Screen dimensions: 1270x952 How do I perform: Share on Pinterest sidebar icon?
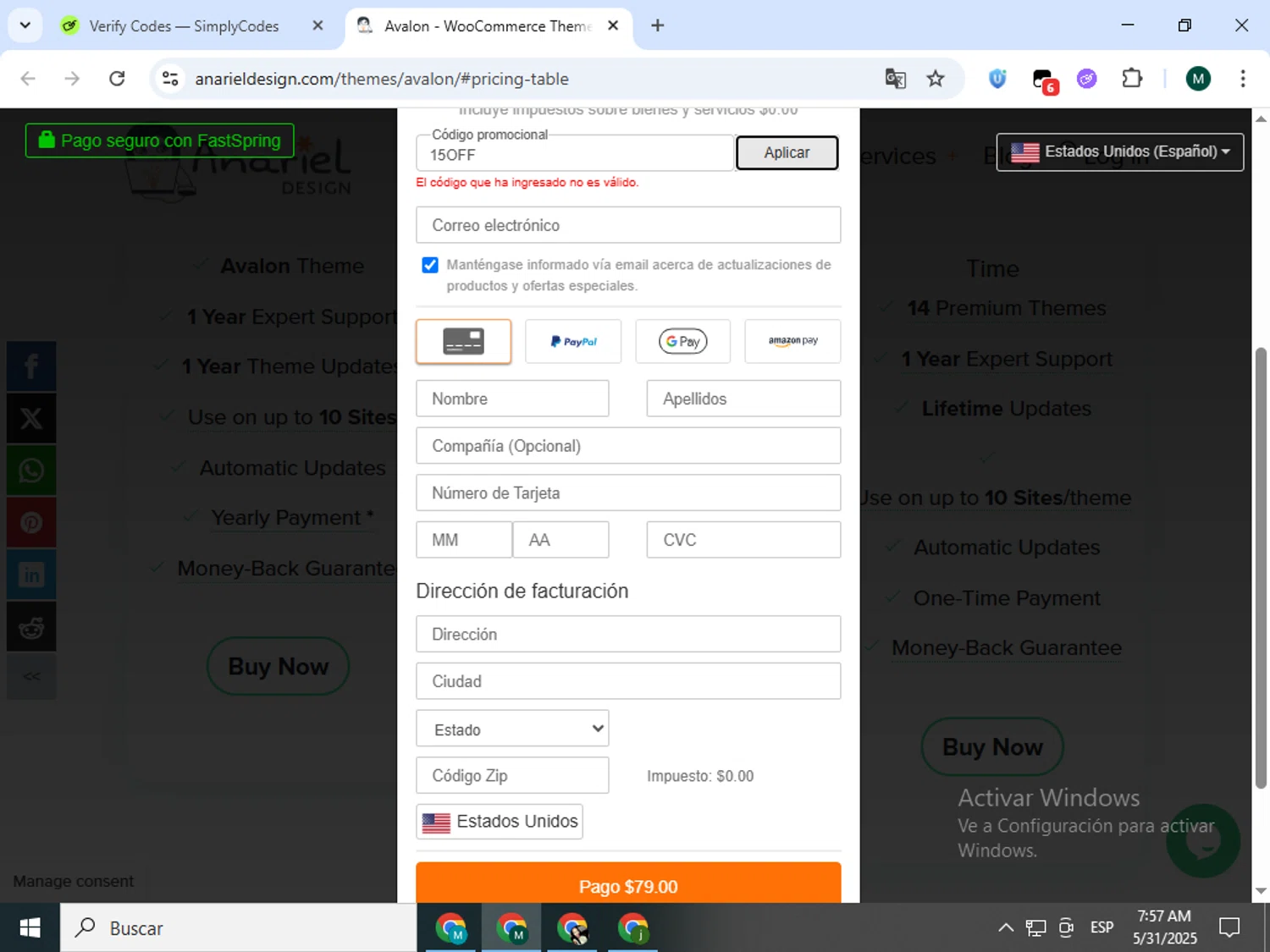click(x=31, y=523)
